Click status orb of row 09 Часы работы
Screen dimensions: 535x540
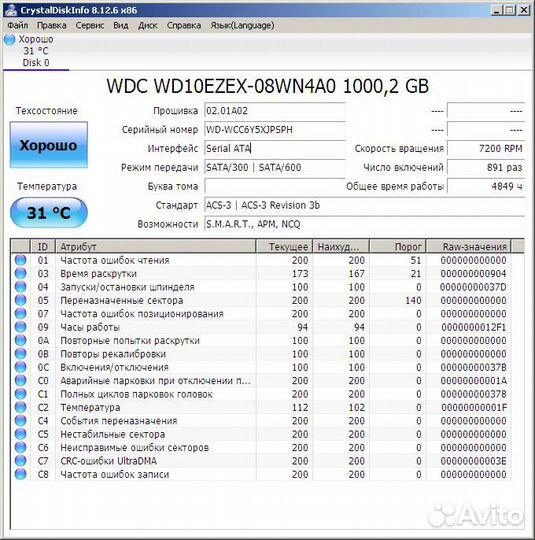pyautogui.click(x=21, y=327)
